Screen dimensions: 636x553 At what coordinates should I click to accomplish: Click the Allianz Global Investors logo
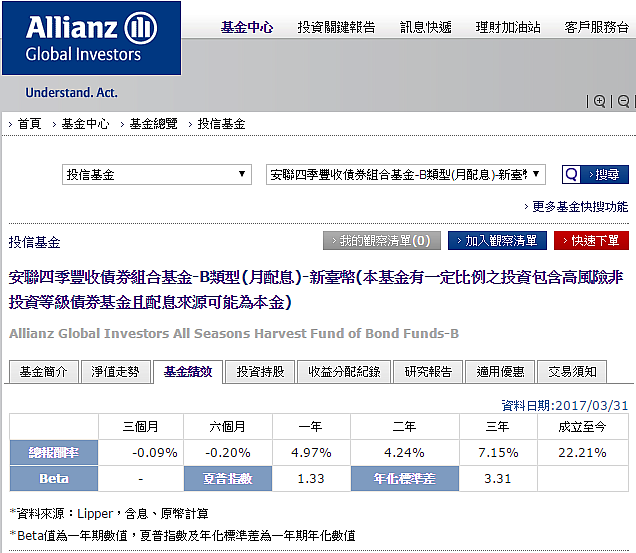click(92, 38)
